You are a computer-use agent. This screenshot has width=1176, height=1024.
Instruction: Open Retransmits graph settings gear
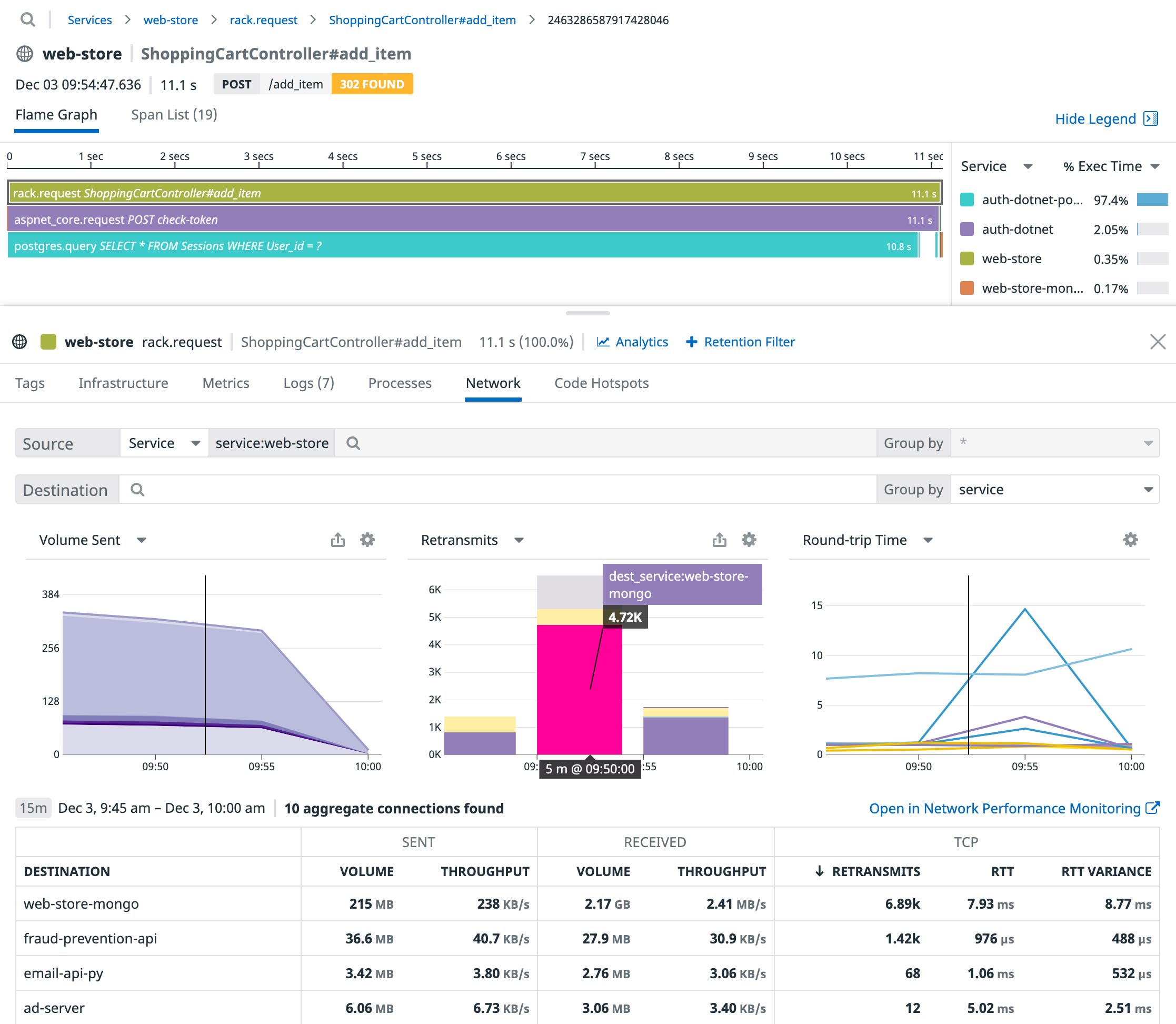[x=749, y=540]
